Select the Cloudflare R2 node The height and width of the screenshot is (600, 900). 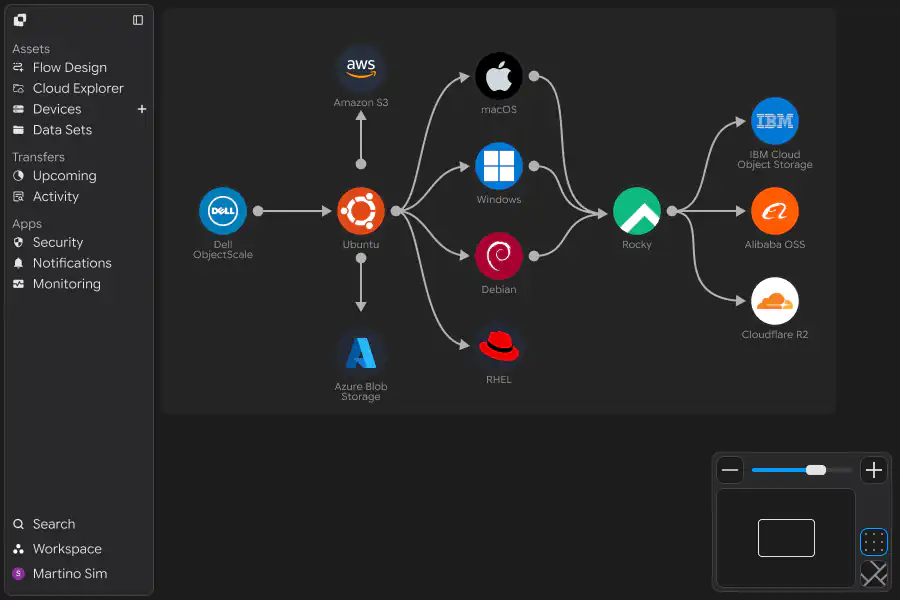pyautogui.click(x=775, y=301)
